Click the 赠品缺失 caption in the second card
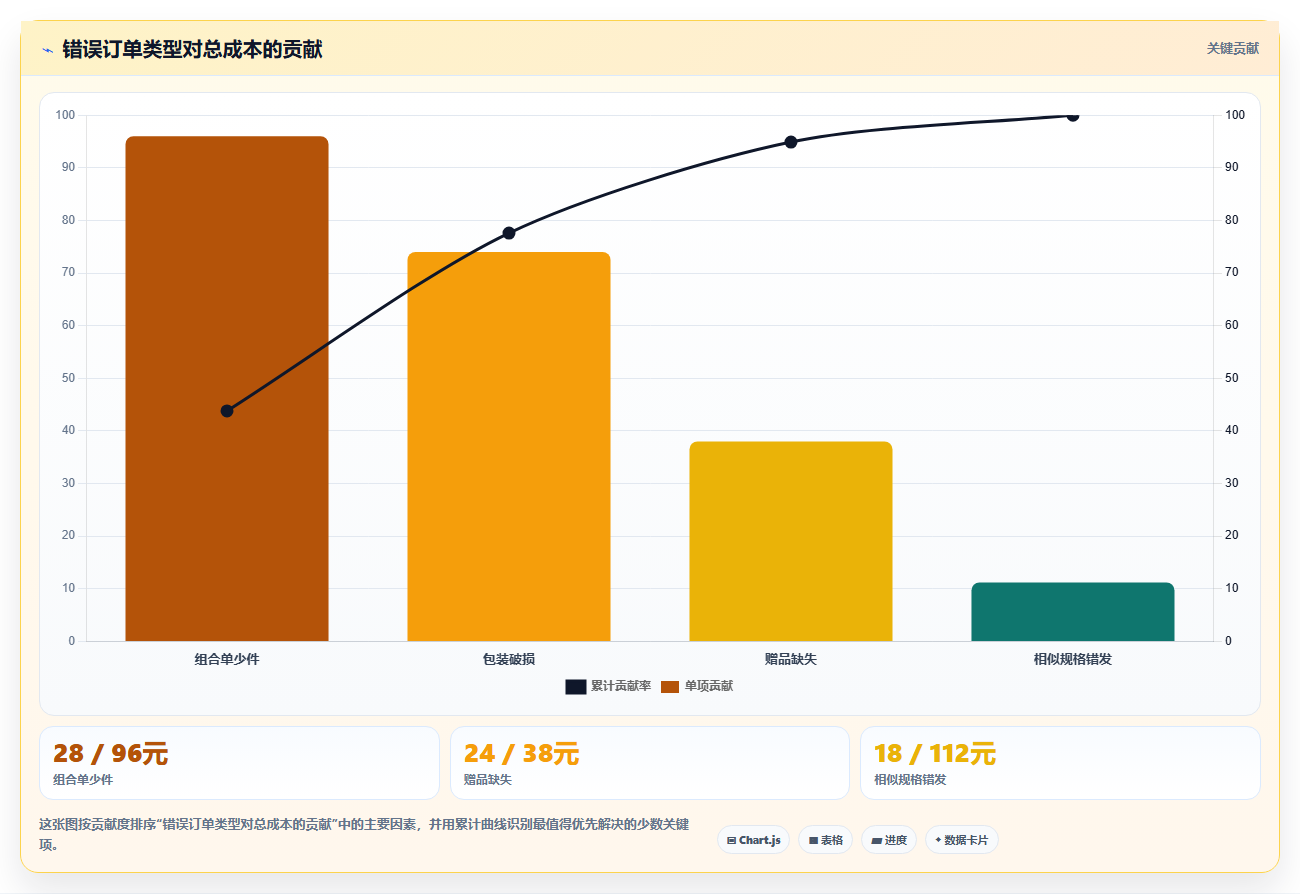 pos(488,780)
